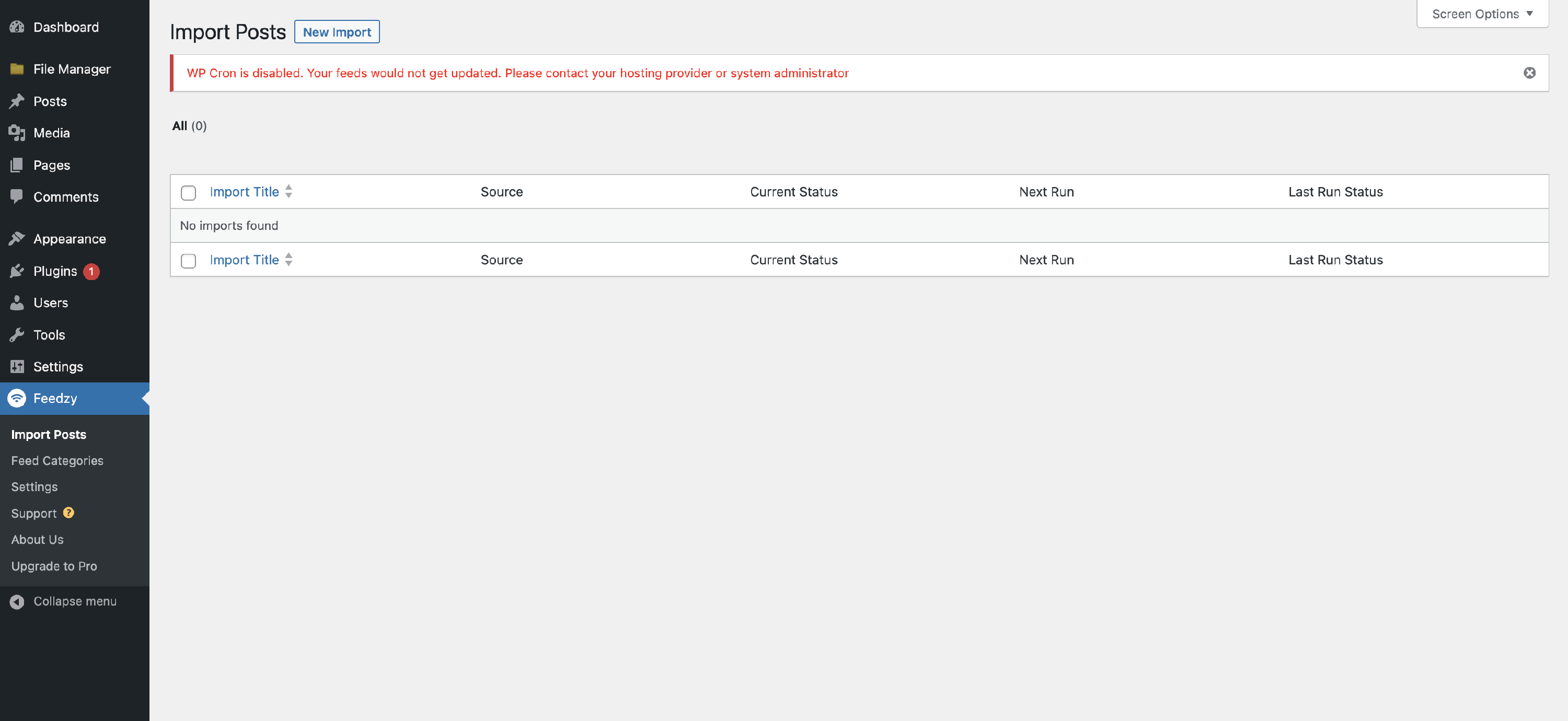Sort by Import Title in footer
Viewport: 1568px width, 721px height.
tap(244, 260)
